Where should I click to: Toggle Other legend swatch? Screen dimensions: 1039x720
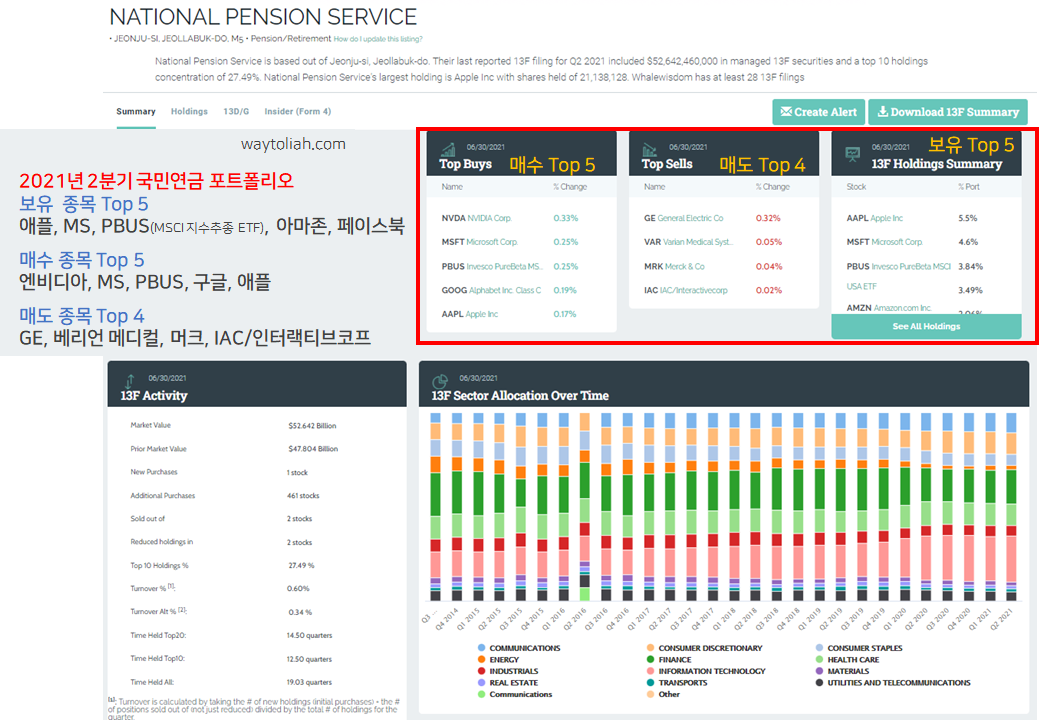coord(651,694)
